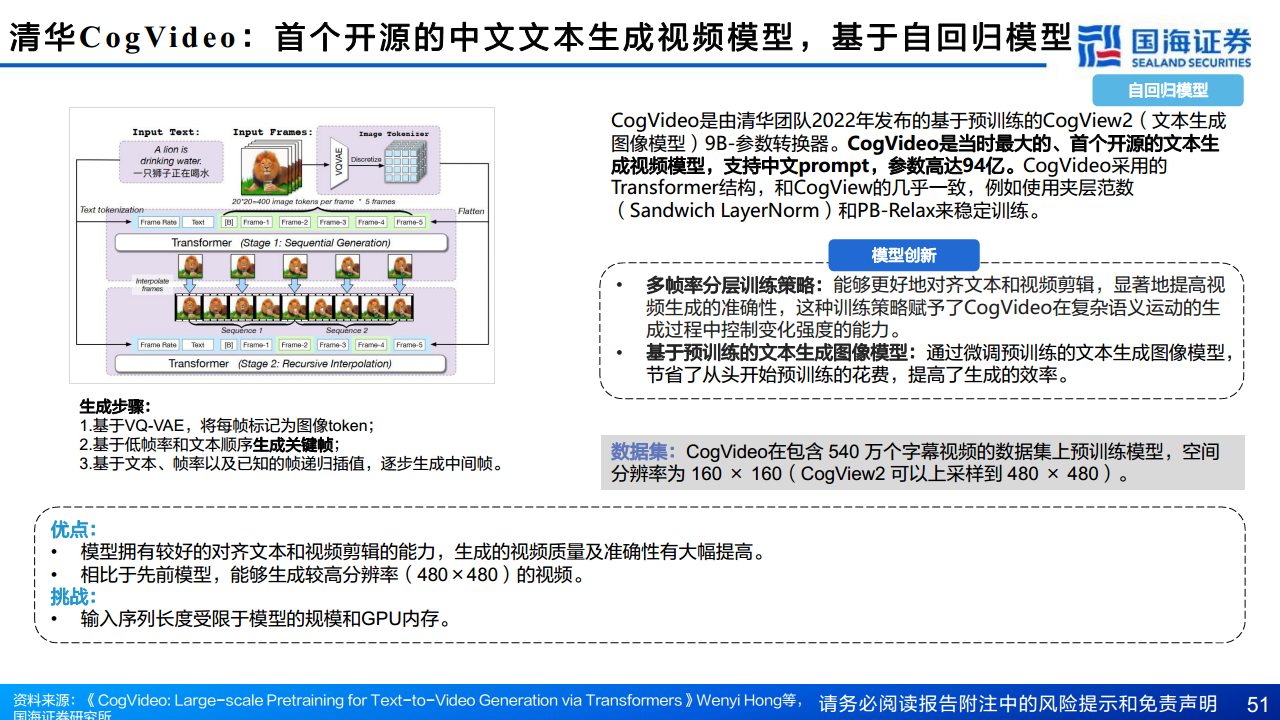The width and height of the screenshot is (1280, 720).
Task: Click the 基于预训练的文本生成图像模型 bullet
Action: [925, 364]
